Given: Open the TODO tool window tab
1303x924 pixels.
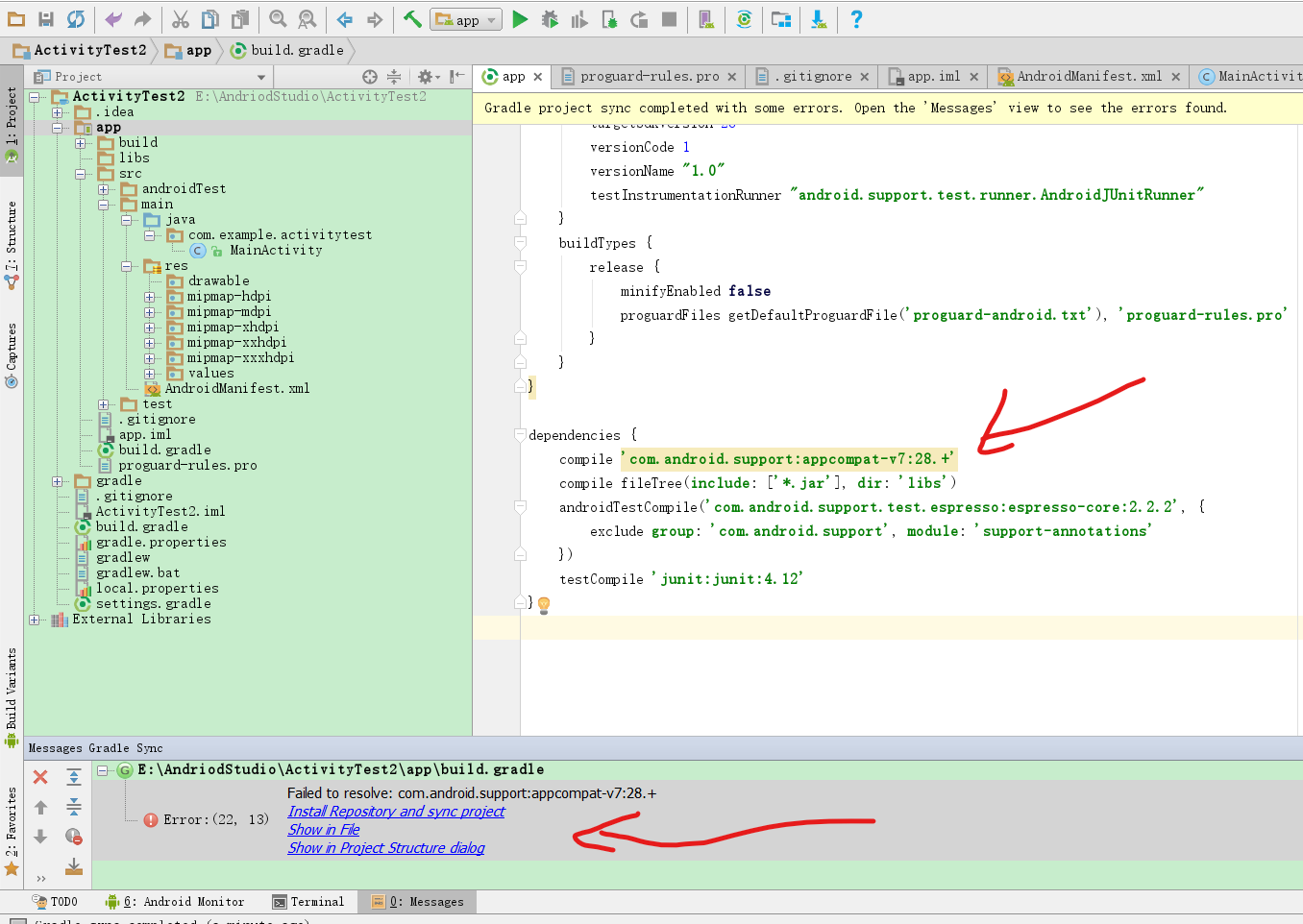Looking at the screenshot, I should tap(55, 902).
